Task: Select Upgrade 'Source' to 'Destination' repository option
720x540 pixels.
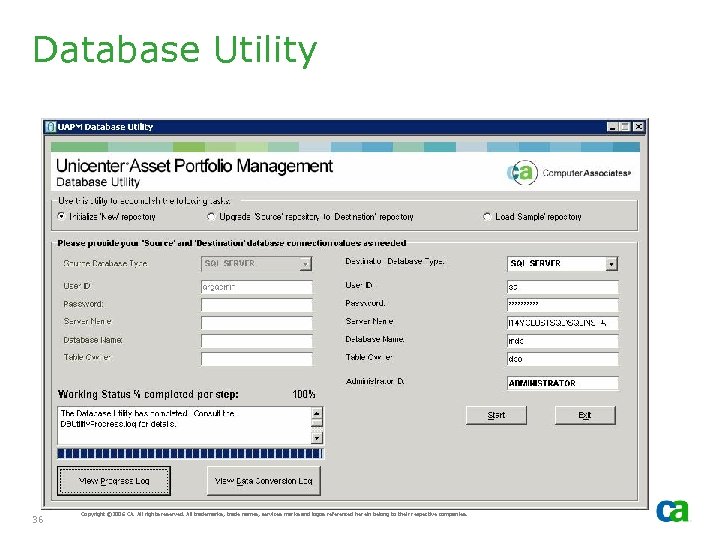Action: pos(211,216)
